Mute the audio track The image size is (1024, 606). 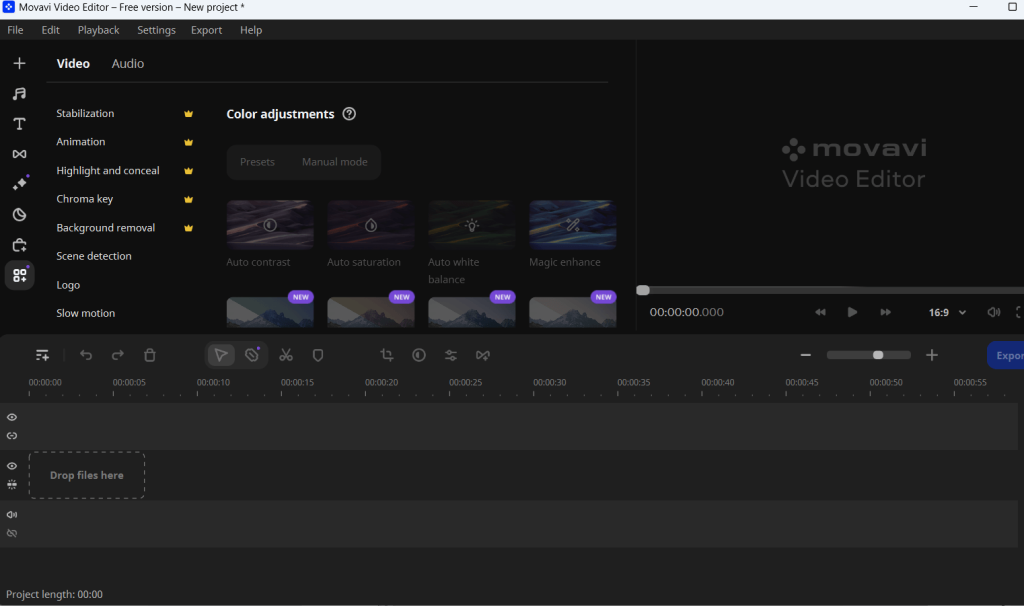[x=12, y=515]
